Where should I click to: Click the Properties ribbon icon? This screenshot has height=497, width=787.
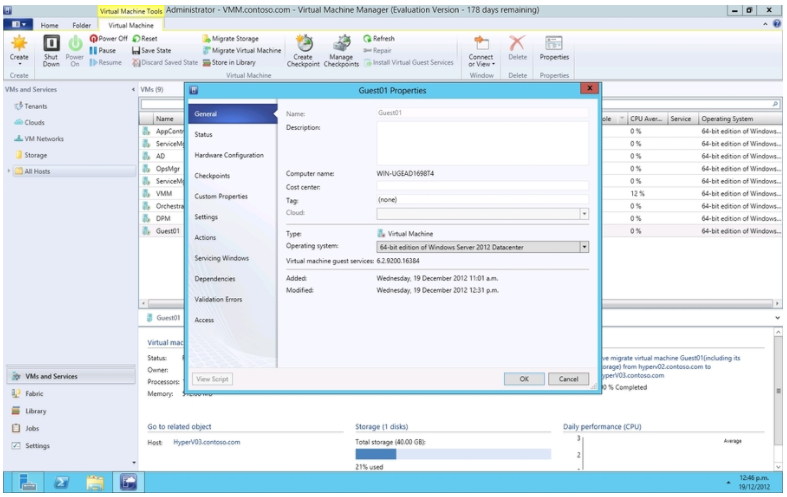point(554,44)
